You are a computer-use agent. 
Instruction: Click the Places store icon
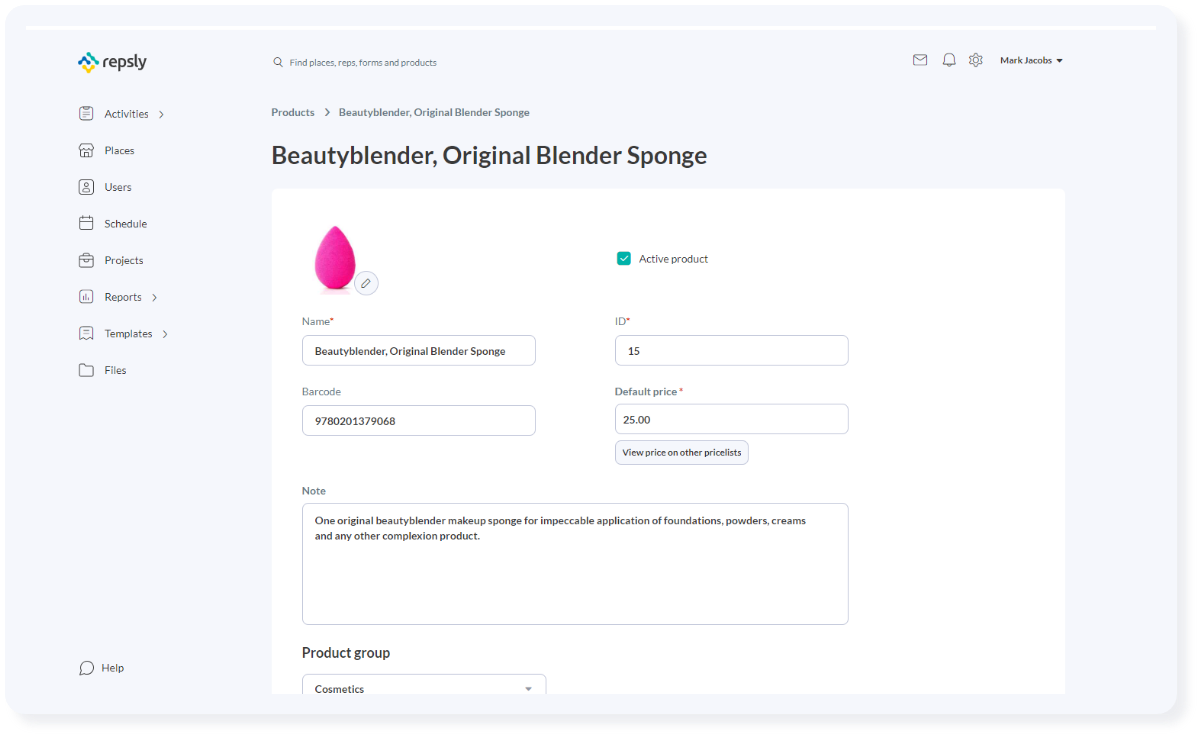pos(86,150)
